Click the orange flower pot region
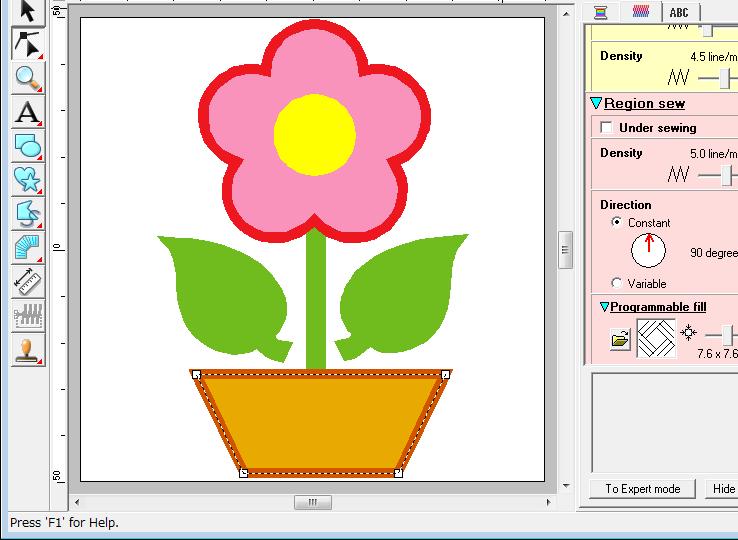Image resolution: width=738 pixels, height=540 pixels. [x=320, y=424]
